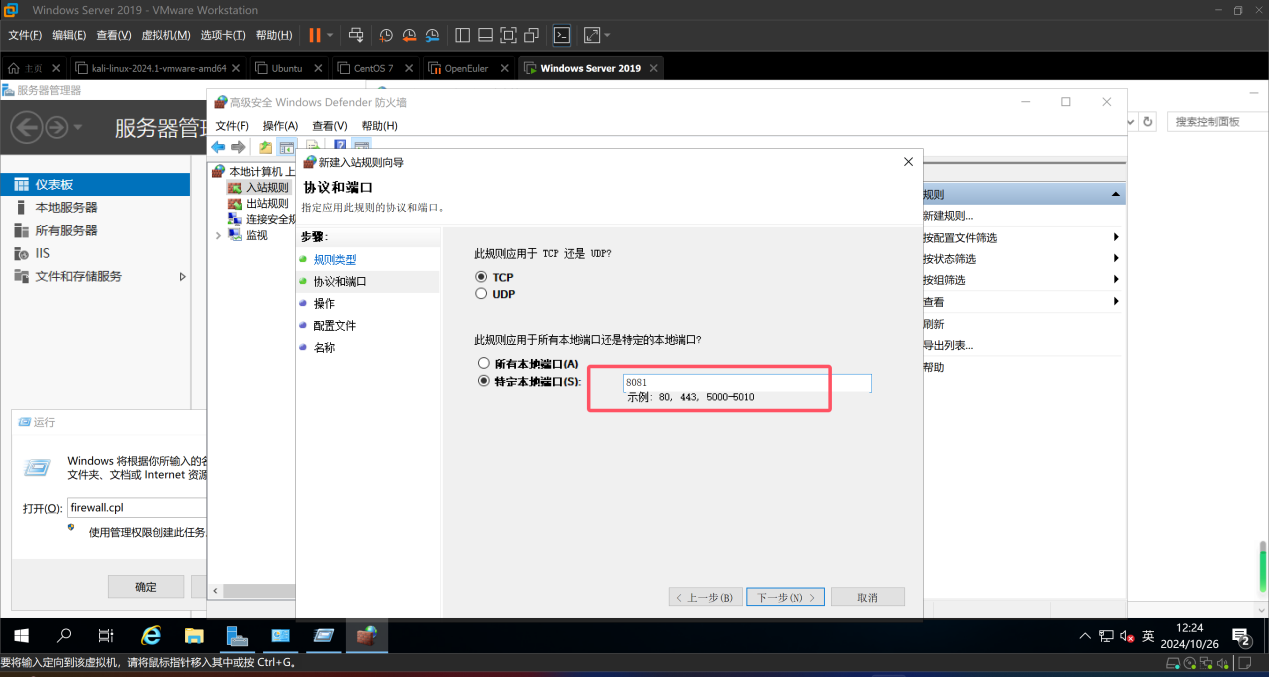Open VMware 虚拟机(M) menu
Image resolution: width=1269 pixels, height=677 pixels.
coord(166,35)
